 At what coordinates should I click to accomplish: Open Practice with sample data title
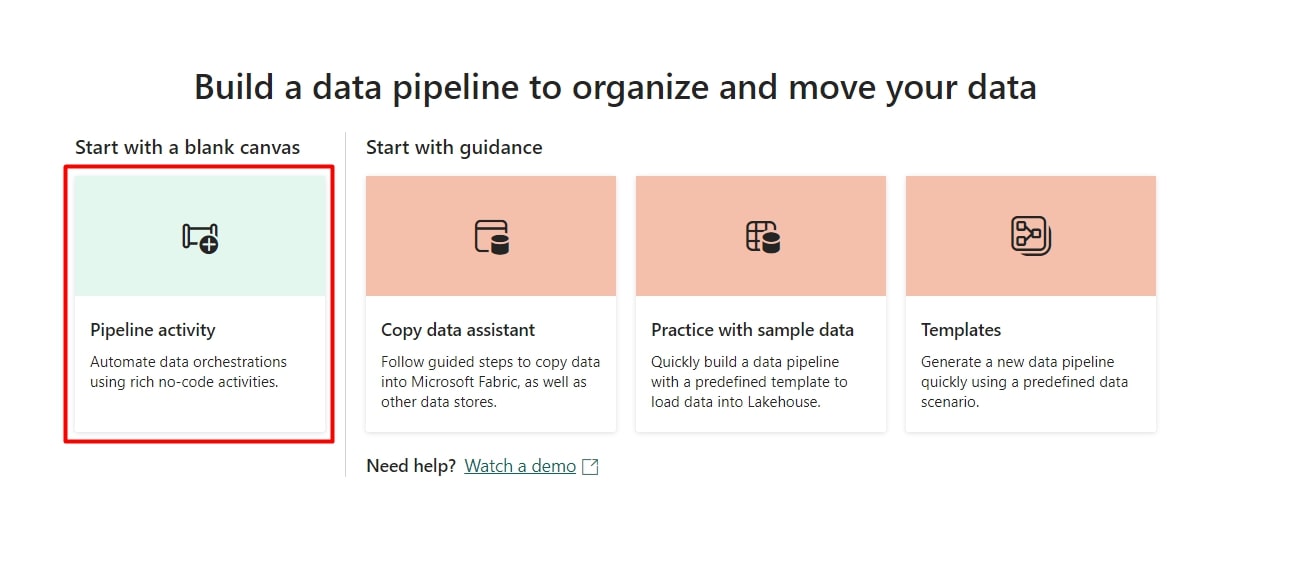pos(752,330)
